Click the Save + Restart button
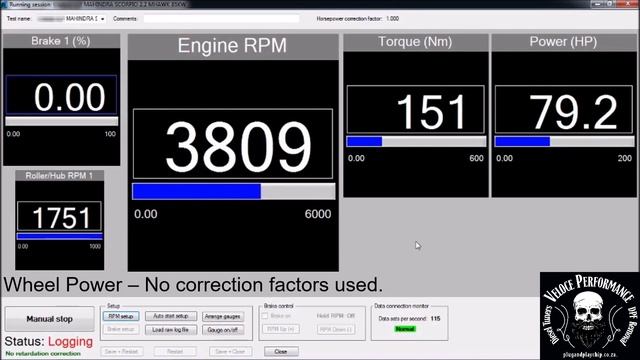640x360 pixels. pos(121,351)
